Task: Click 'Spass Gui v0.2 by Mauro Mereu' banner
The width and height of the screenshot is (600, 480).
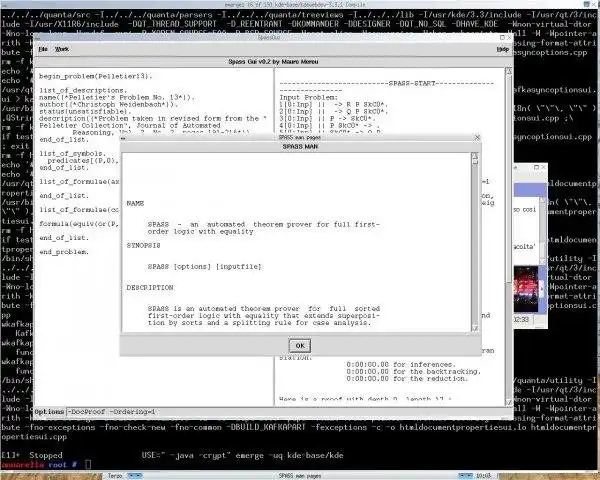Action: click(x=273, y=61)
